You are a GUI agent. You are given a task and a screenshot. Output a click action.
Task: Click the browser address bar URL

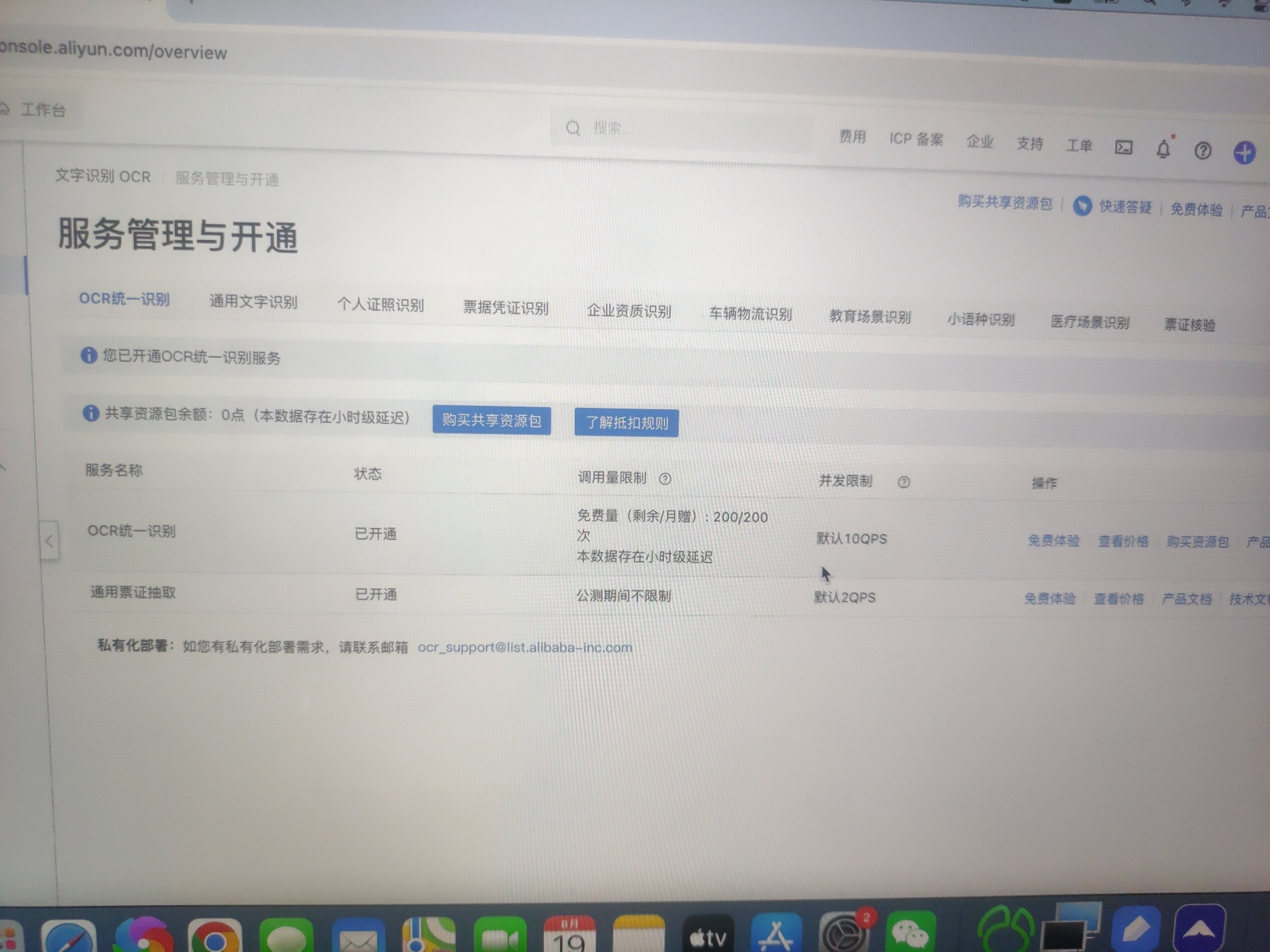point(113,50)
